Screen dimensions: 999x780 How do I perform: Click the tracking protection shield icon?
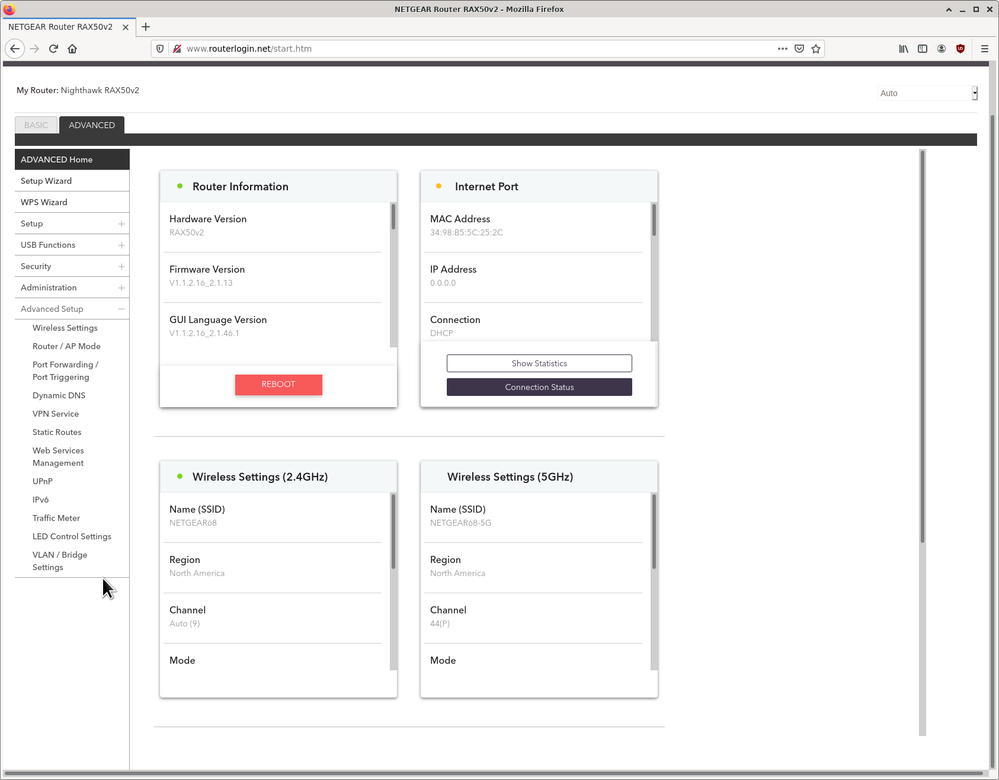(160, 48)
